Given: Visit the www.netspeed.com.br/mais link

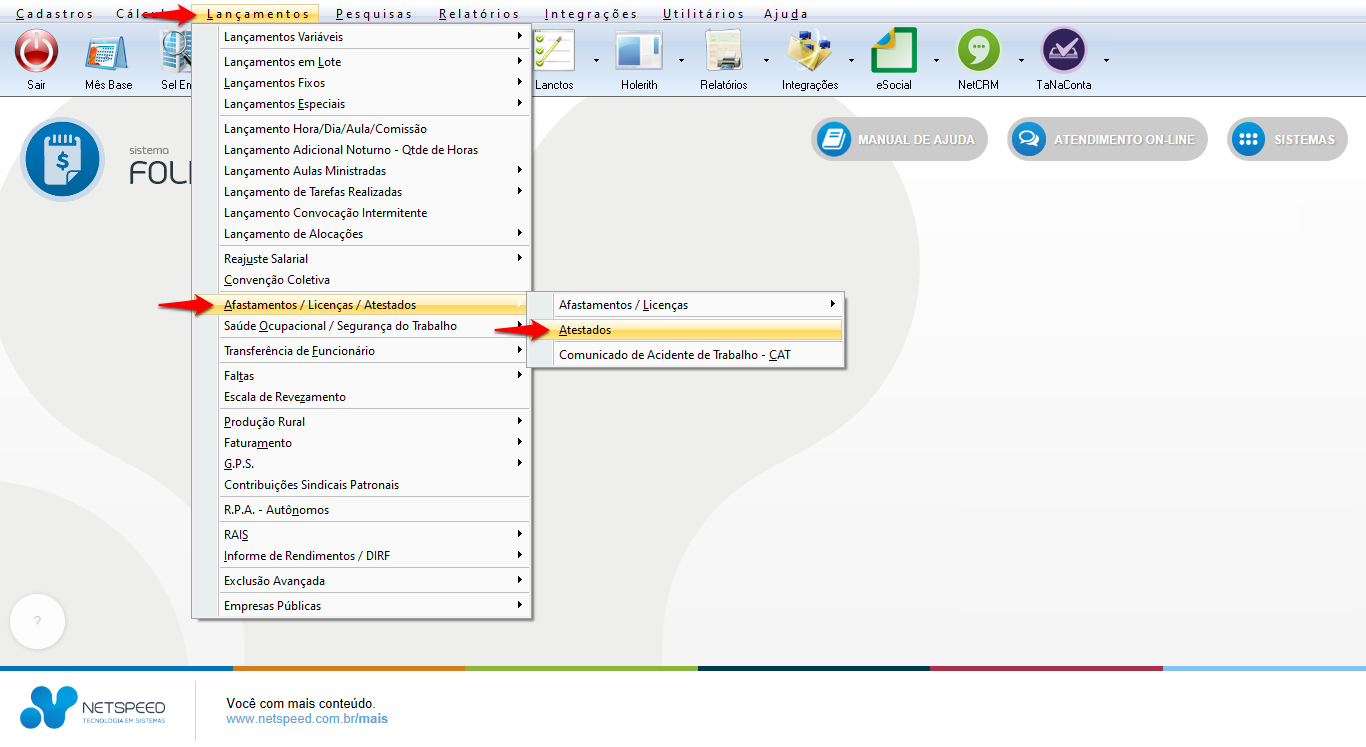Looking at the screenshot, I should (x=307, y=719).
